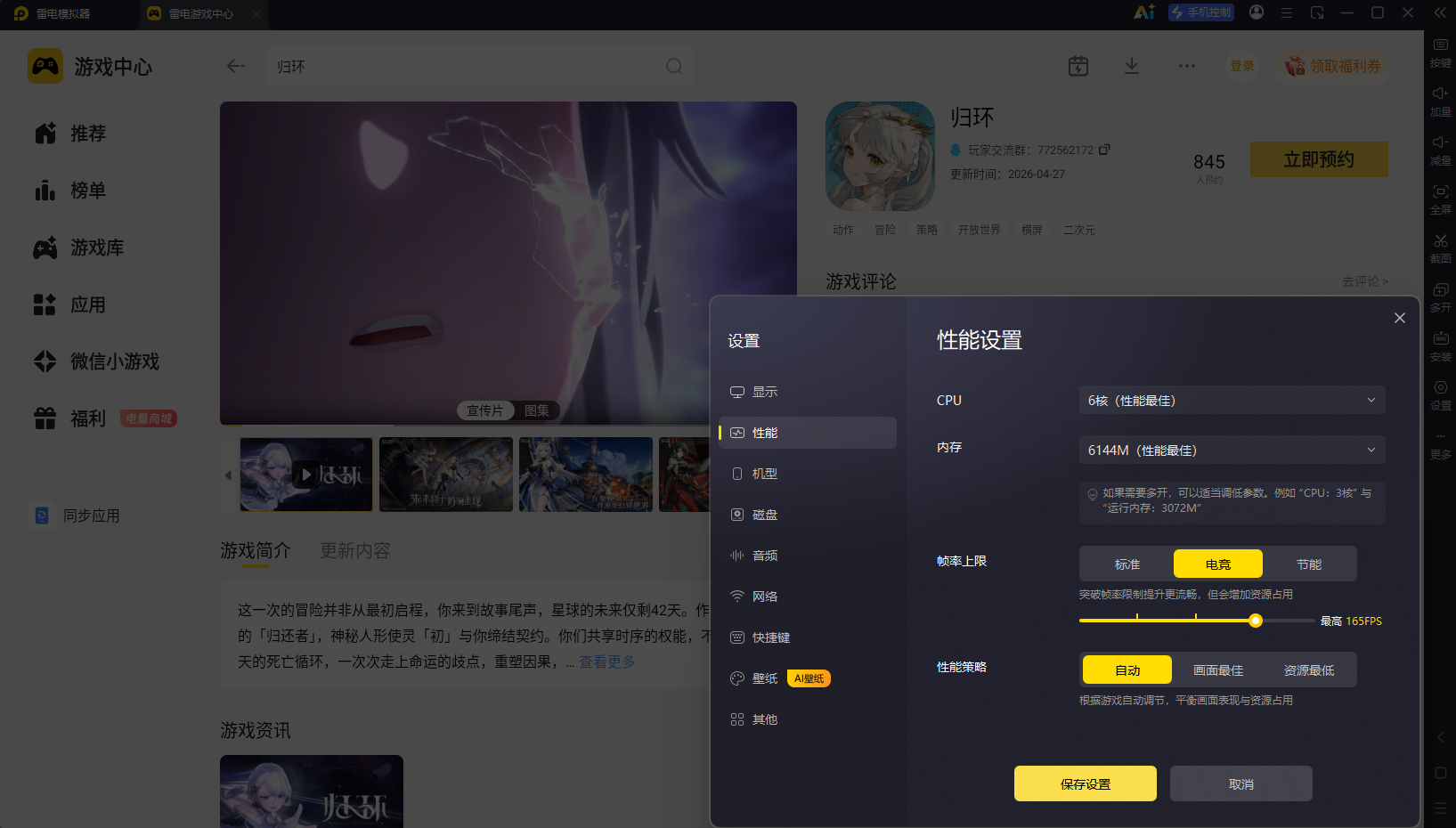Open 其他 settings section
The width and height of the screenshot is (1456, 828).
click(x=808, y=719)
